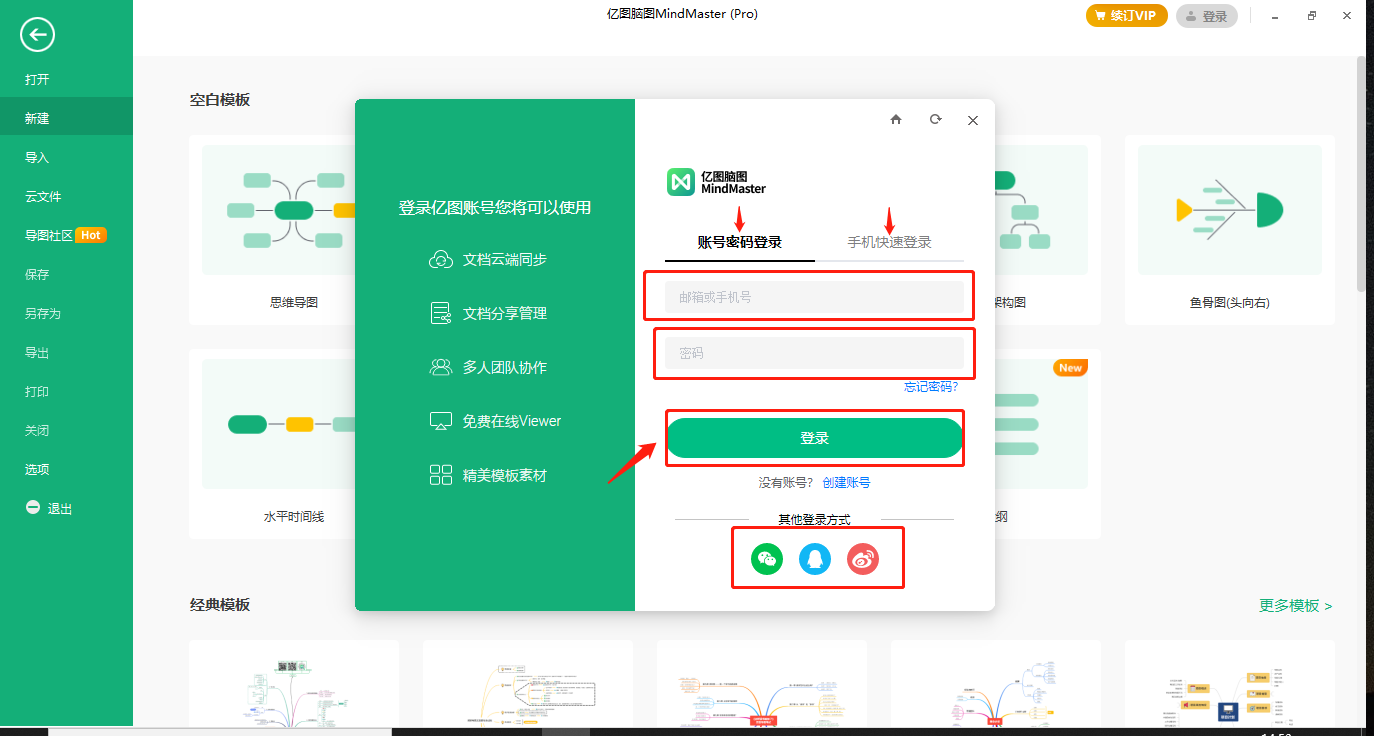This screenshot has height=736, width=1374.
Task: Click the green 登录 button
Action: pyautogui.click(x=814, y=438)
